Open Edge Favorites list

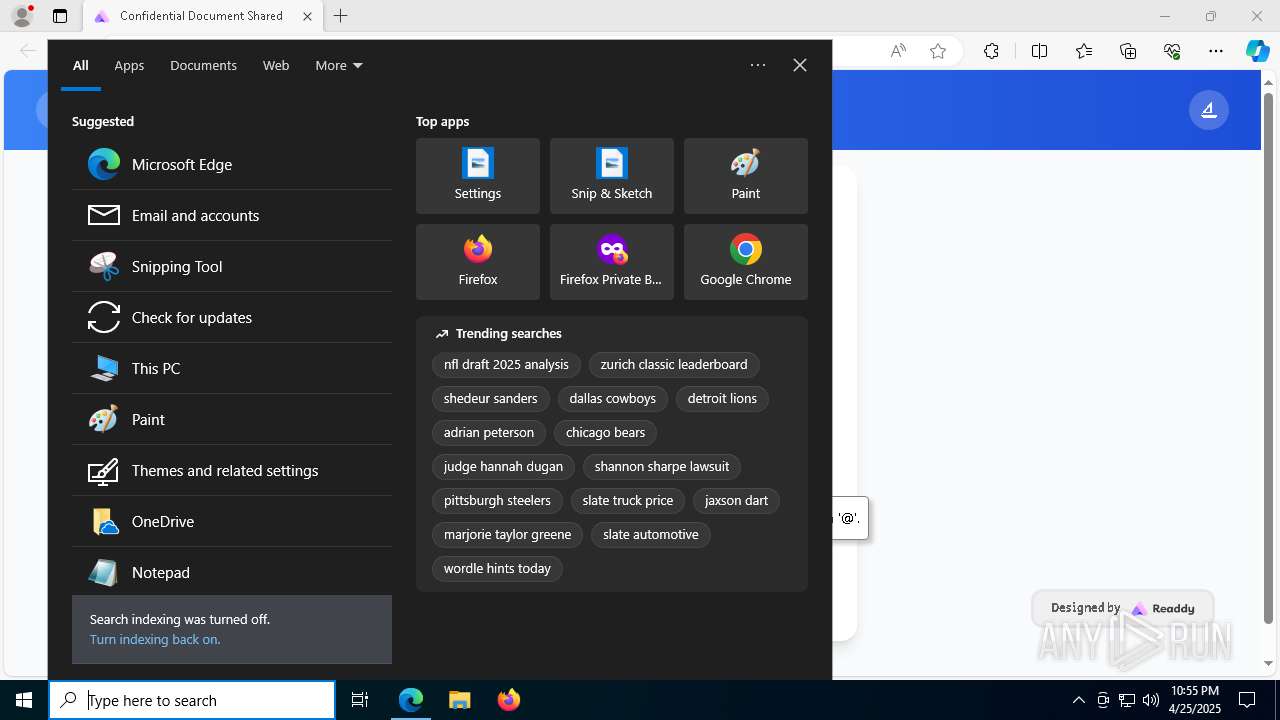(1084, 51)
